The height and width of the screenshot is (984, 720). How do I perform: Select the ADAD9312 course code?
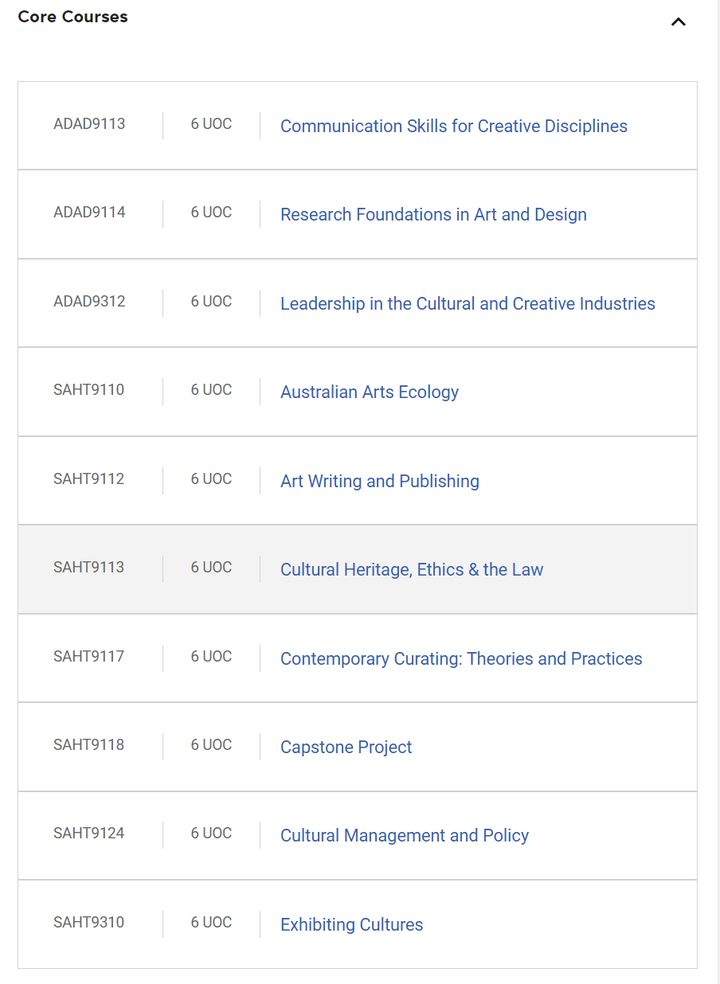point(89,301)
